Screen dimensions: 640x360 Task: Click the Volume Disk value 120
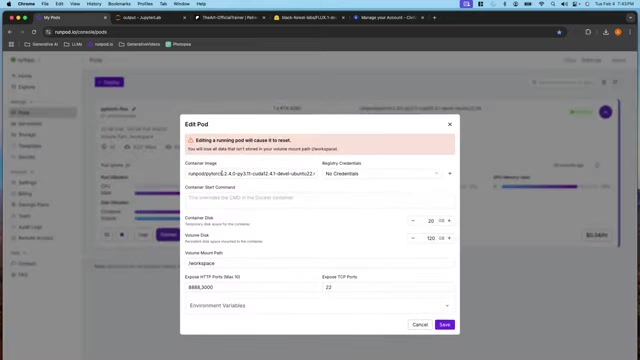point(430,238)
